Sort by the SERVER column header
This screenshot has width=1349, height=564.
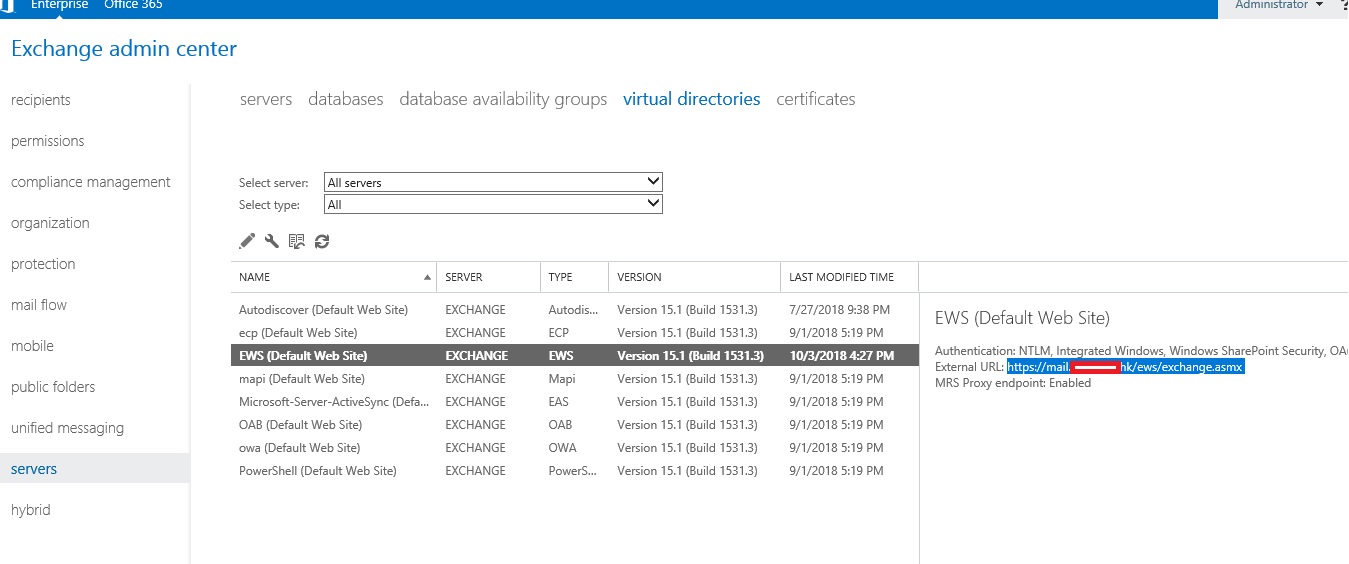click(488, 277)
